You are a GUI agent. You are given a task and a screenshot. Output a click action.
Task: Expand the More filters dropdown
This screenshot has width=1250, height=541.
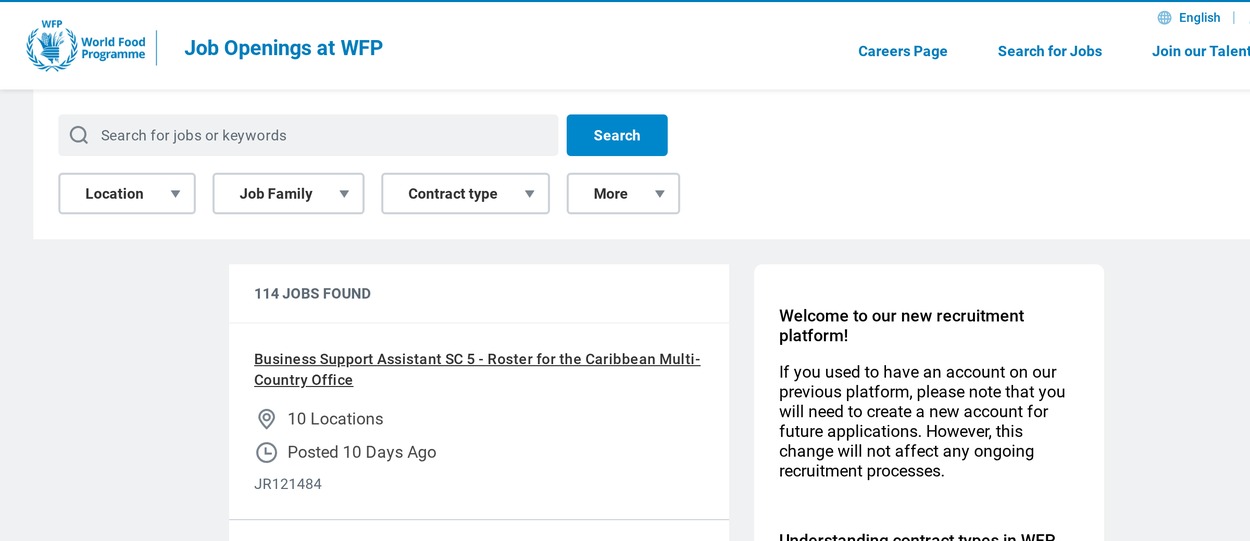623,194
